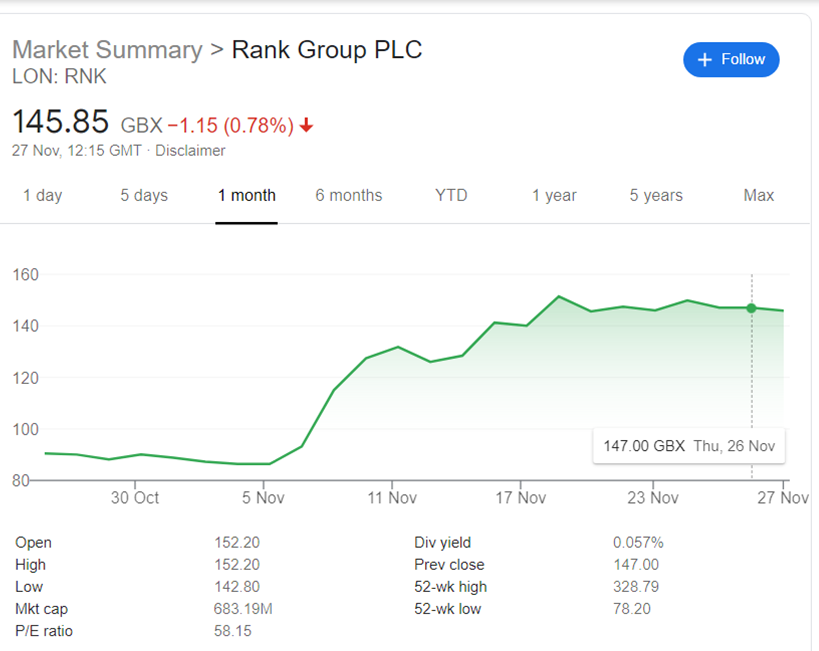Click the 145.85 current price
819x651 pixels.
[x=61, y=121]
